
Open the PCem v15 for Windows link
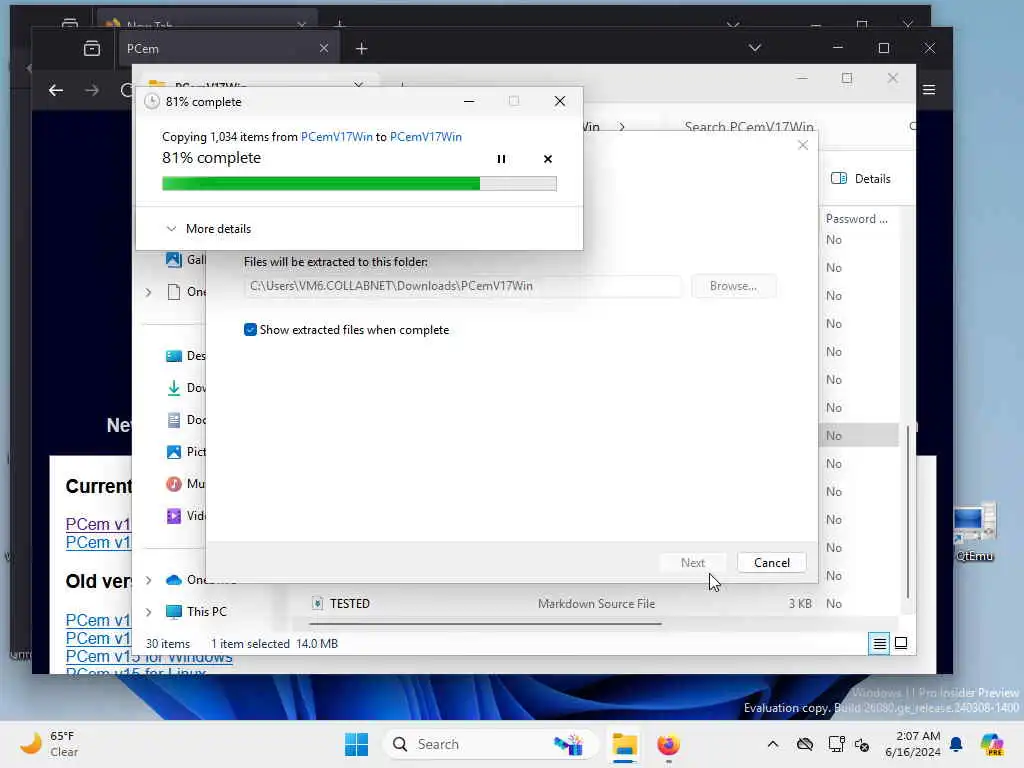(149, 656)
